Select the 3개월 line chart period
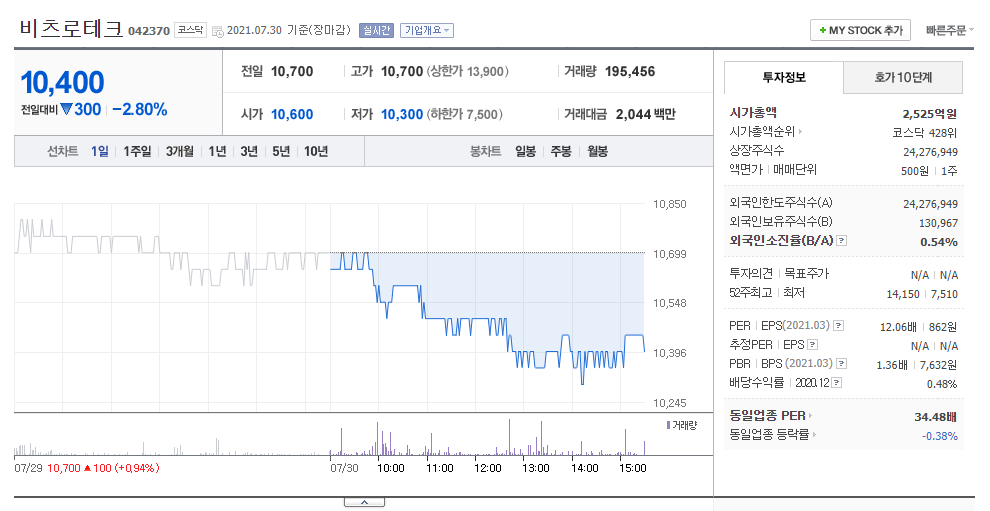This screenshot has width=990, height=511. (179, 152)
